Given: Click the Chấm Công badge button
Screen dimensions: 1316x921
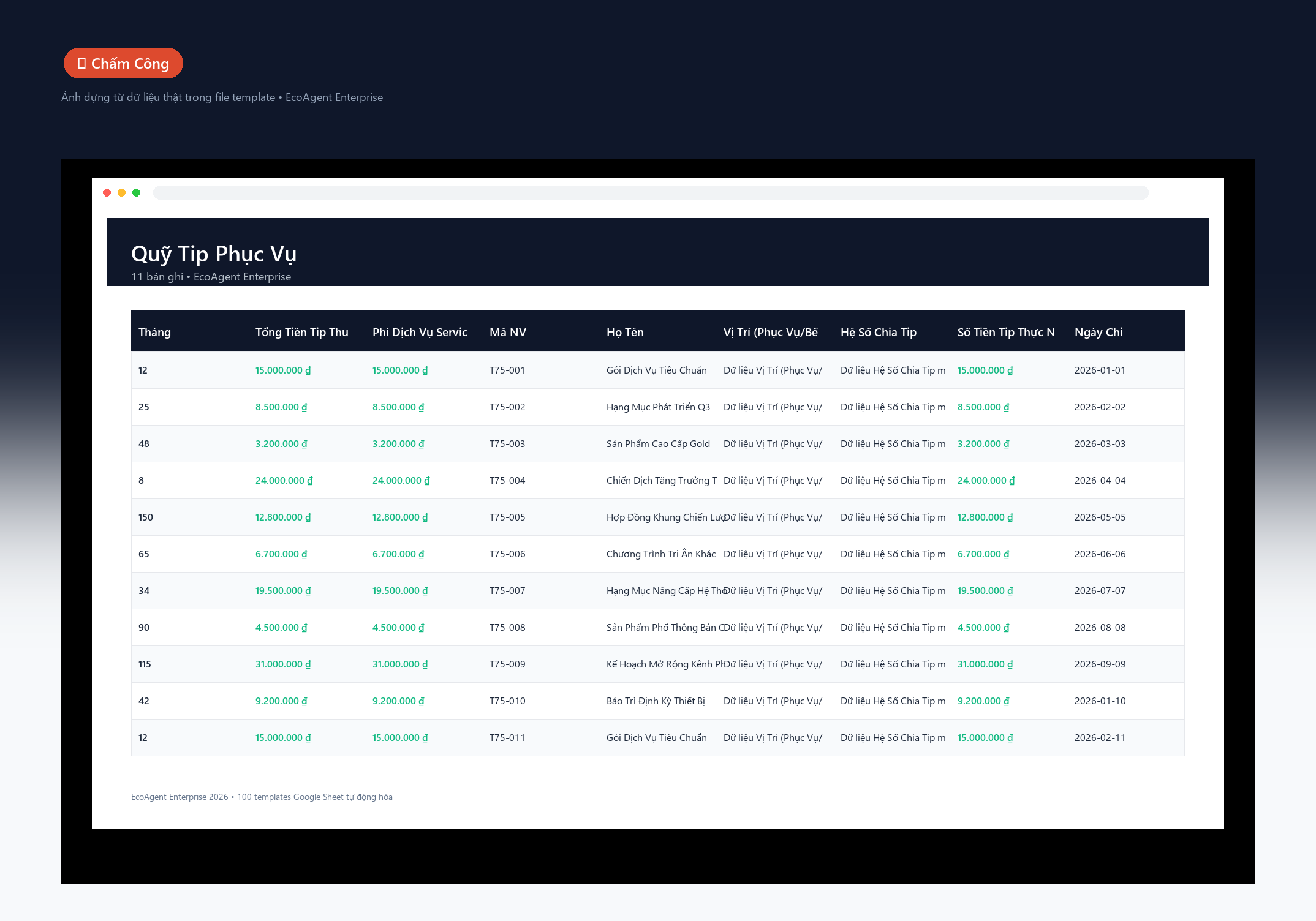Looking at the screenshot, I should pyautogui.click(x=123, y=63).
